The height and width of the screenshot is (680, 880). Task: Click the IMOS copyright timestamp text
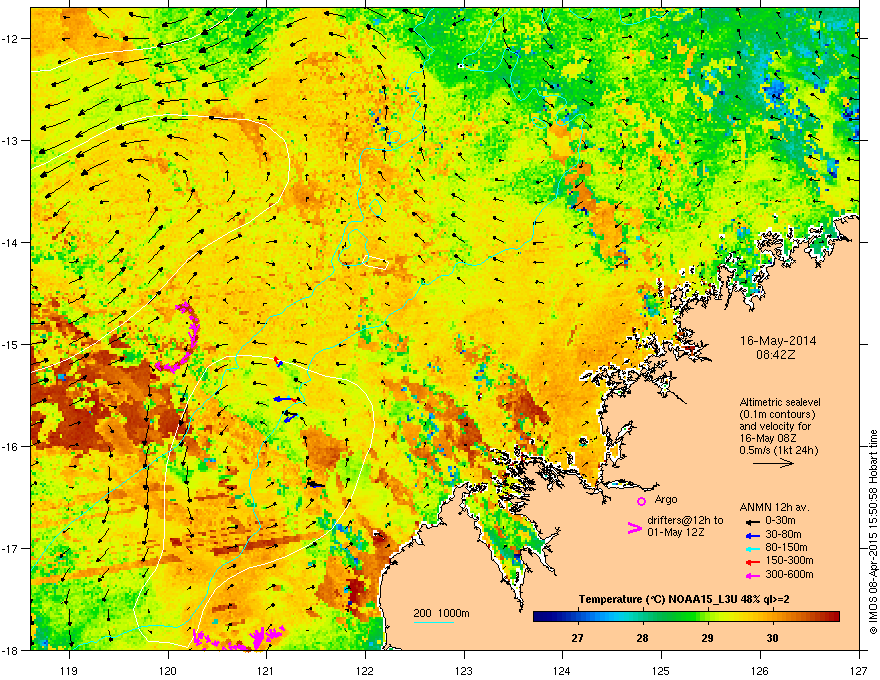pyautogui.click(x=873, y=532)
